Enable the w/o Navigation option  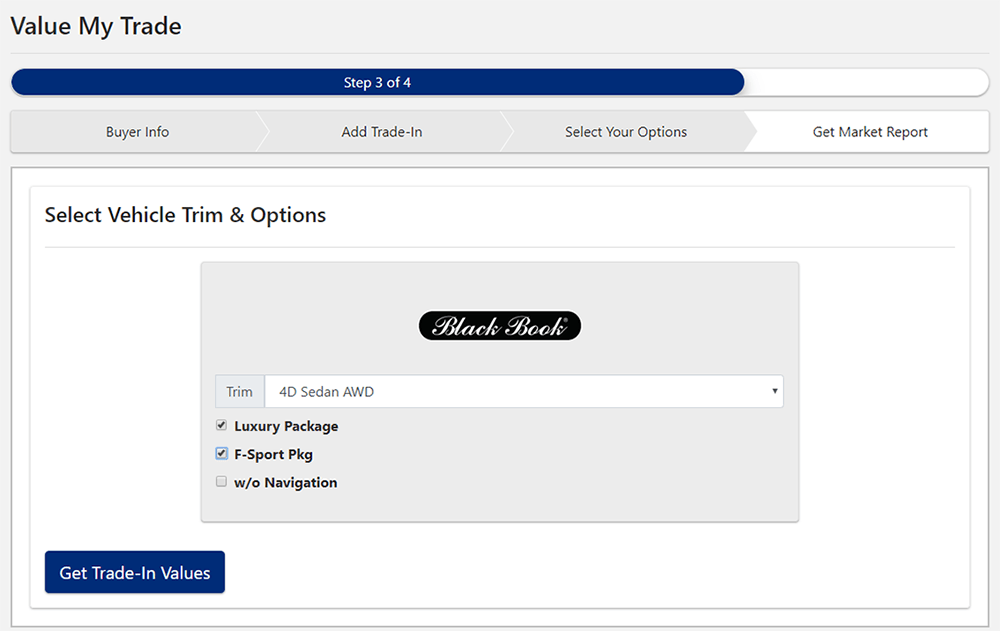pyautogui.click(x=221, y=481)
